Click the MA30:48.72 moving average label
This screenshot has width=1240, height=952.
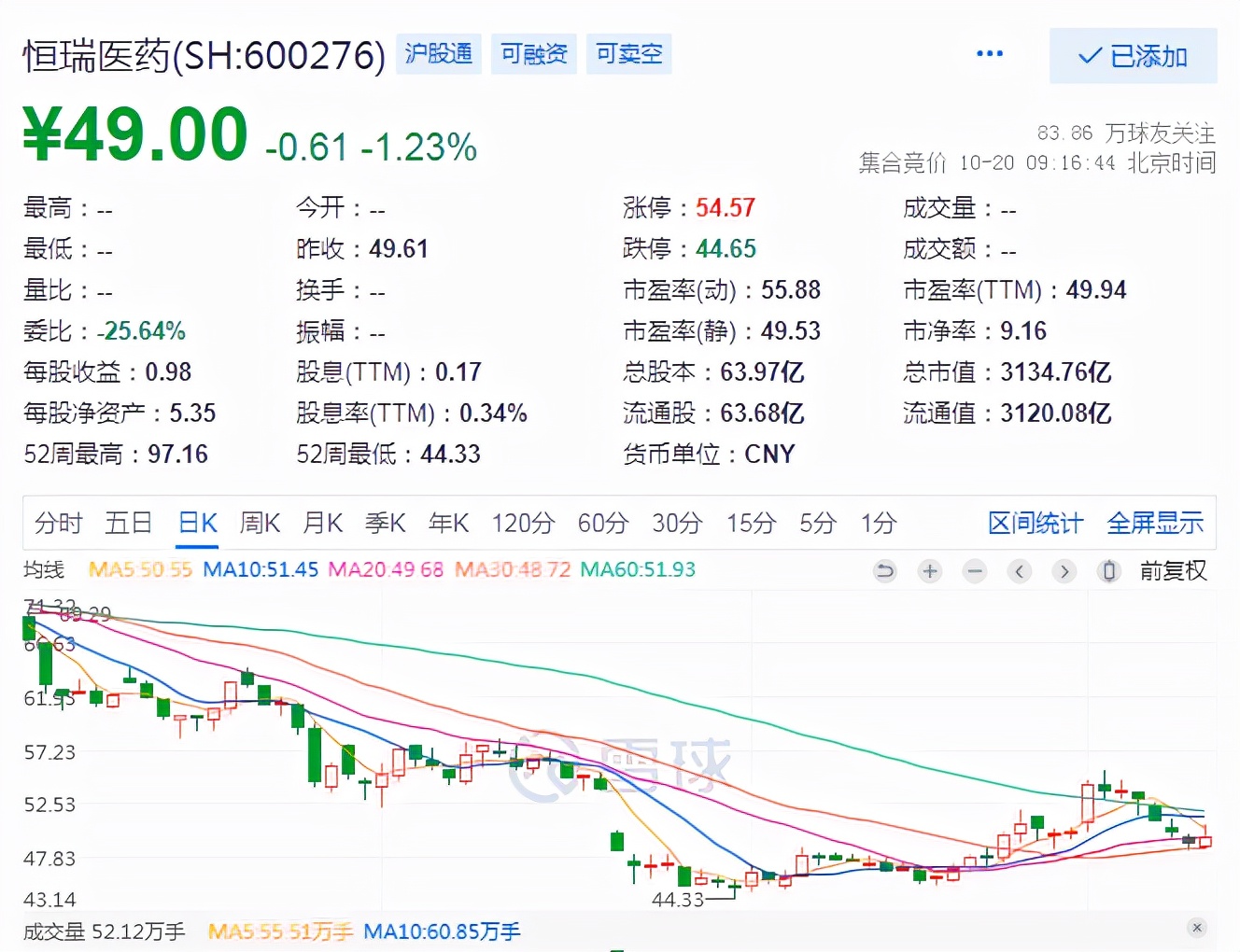pyautogui.click(x=513, y=569)
